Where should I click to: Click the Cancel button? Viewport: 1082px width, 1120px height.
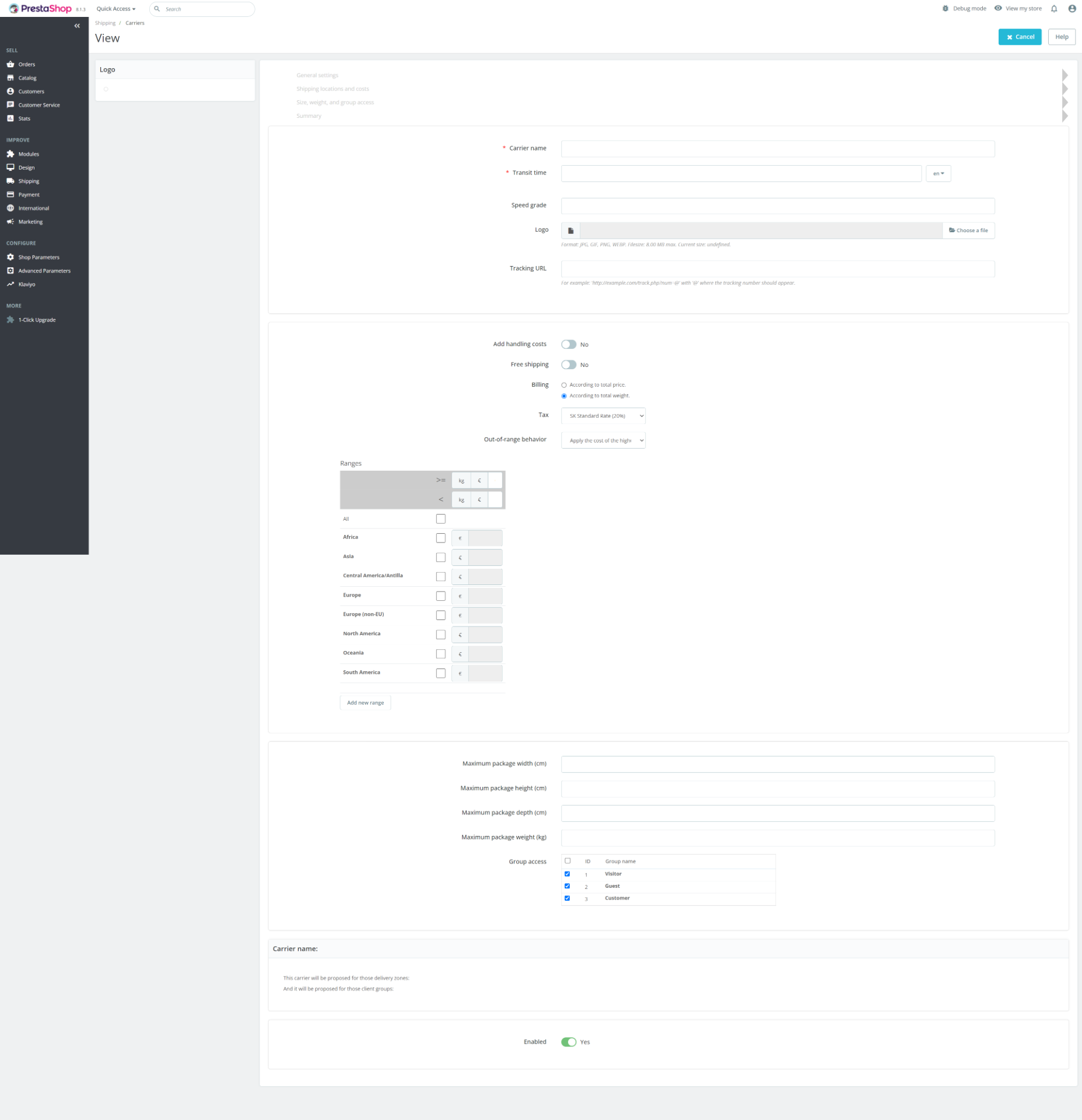(1020, 37)
